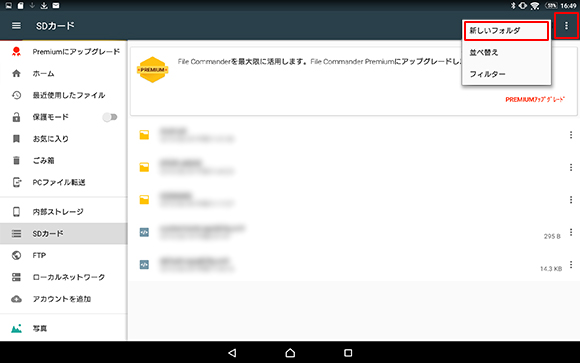Tap the red PREMIUMアップグレード link
Screen dimensions: 580x363
click(535, 100)
